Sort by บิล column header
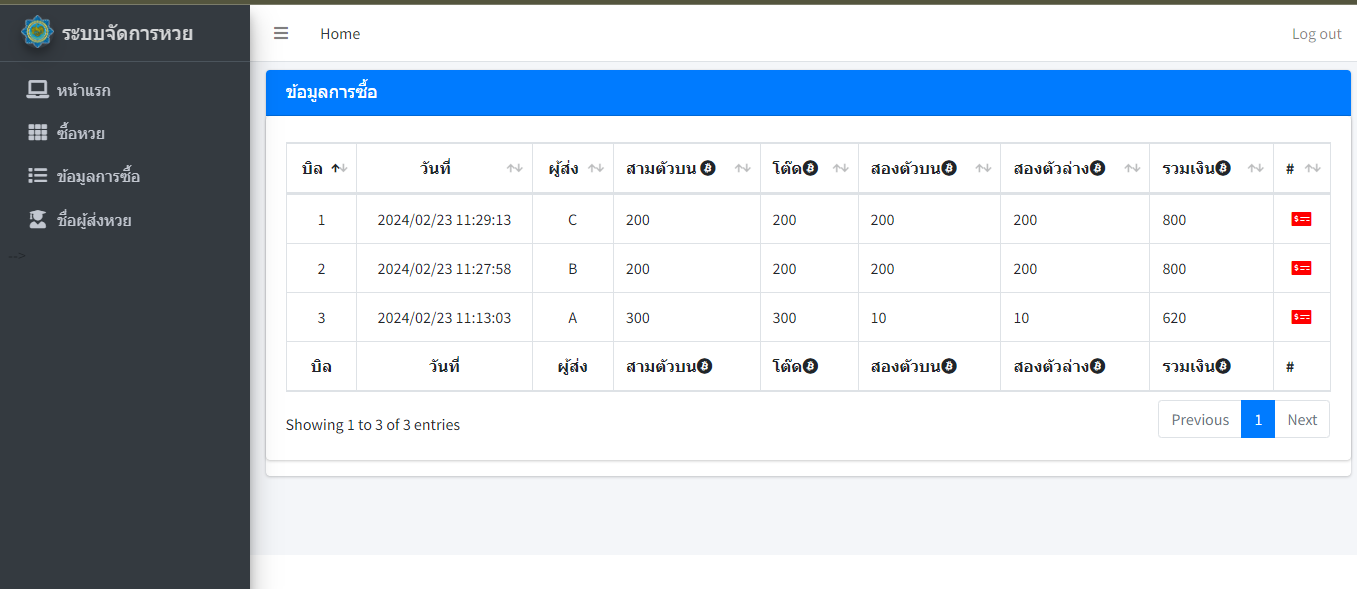 312,168
